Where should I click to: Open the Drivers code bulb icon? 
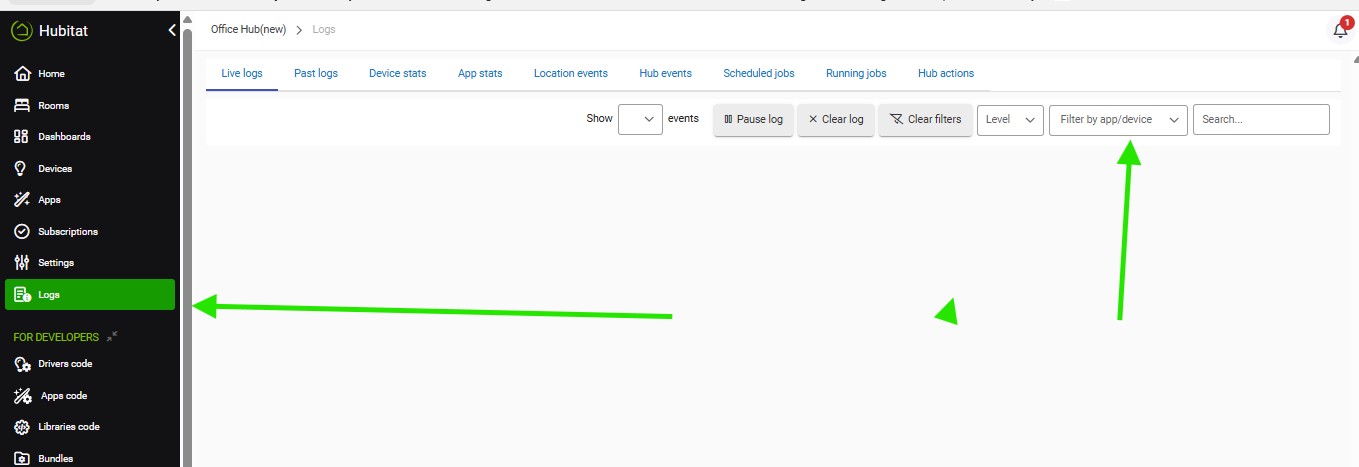[22, 364]
